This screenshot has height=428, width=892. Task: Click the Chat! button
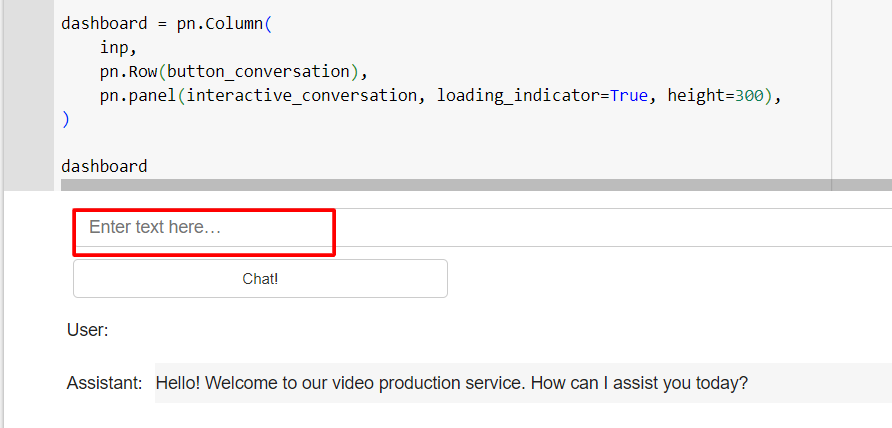260,278
